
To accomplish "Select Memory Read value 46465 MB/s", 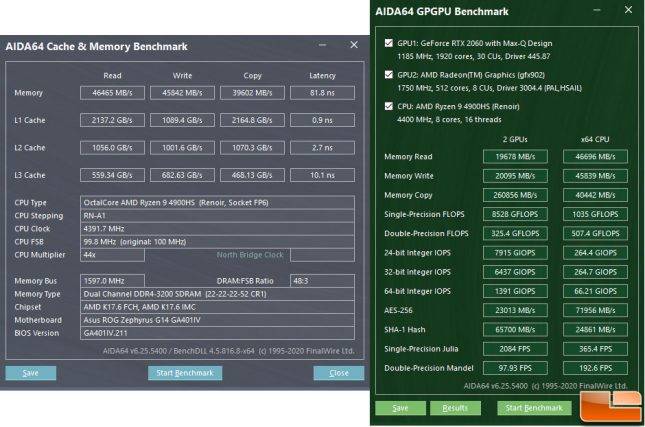I will [x=112, y=93].
